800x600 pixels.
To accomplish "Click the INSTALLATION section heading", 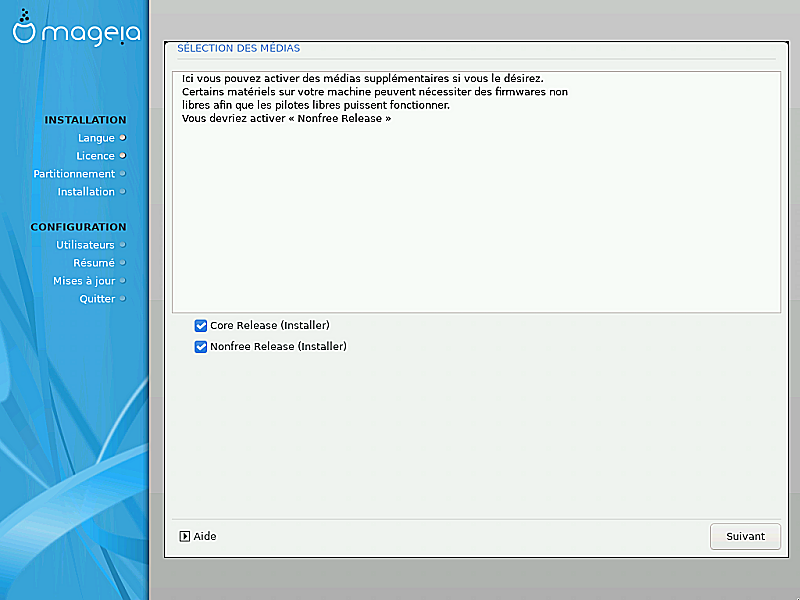I will coord(85,120).
